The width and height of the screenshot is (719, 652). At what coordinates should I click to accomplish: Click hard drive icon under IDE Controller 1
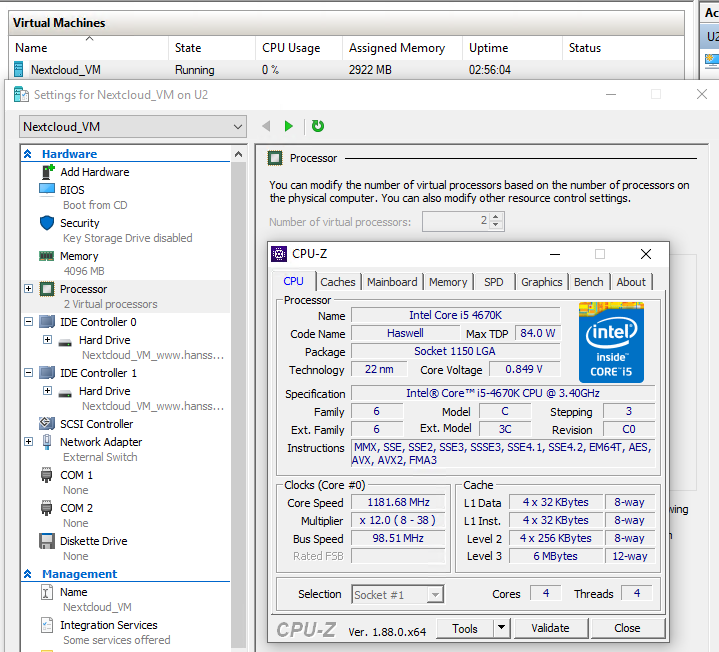pyautogui.click(x=65, y=392)
